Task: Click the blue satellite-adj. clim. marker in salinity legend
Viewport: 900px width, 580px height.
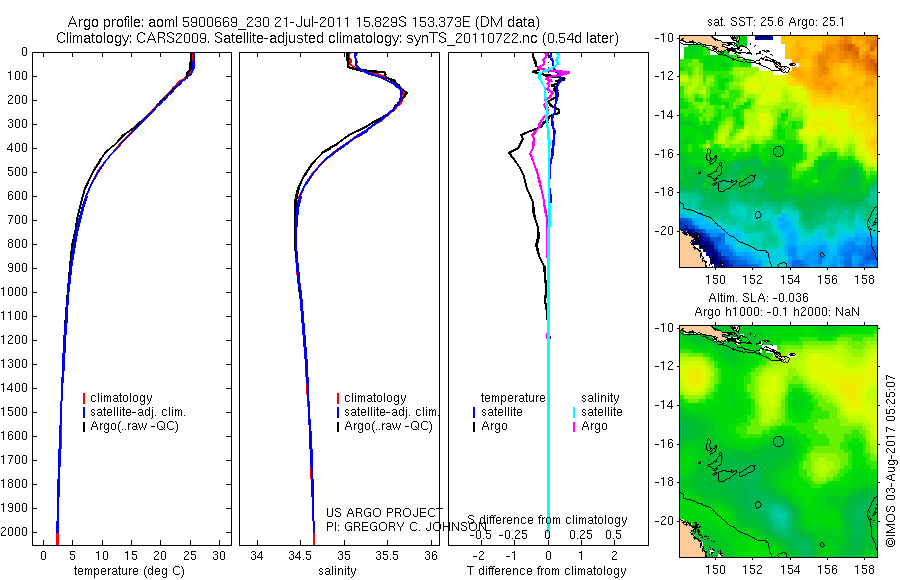Action: [338, 412]
